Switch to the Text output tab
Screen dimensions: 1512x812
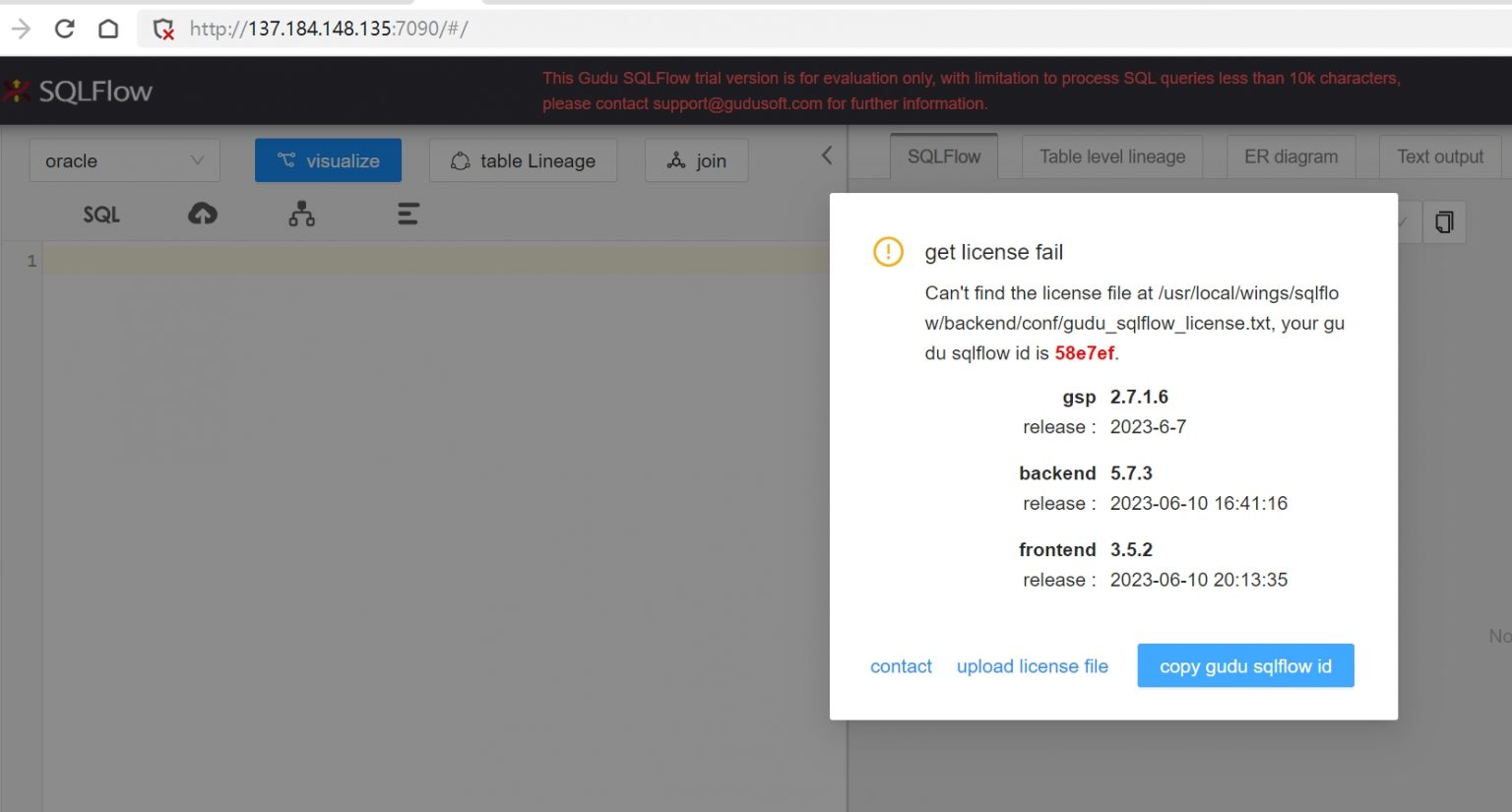pyautogui.click(x=1439, y=156)
